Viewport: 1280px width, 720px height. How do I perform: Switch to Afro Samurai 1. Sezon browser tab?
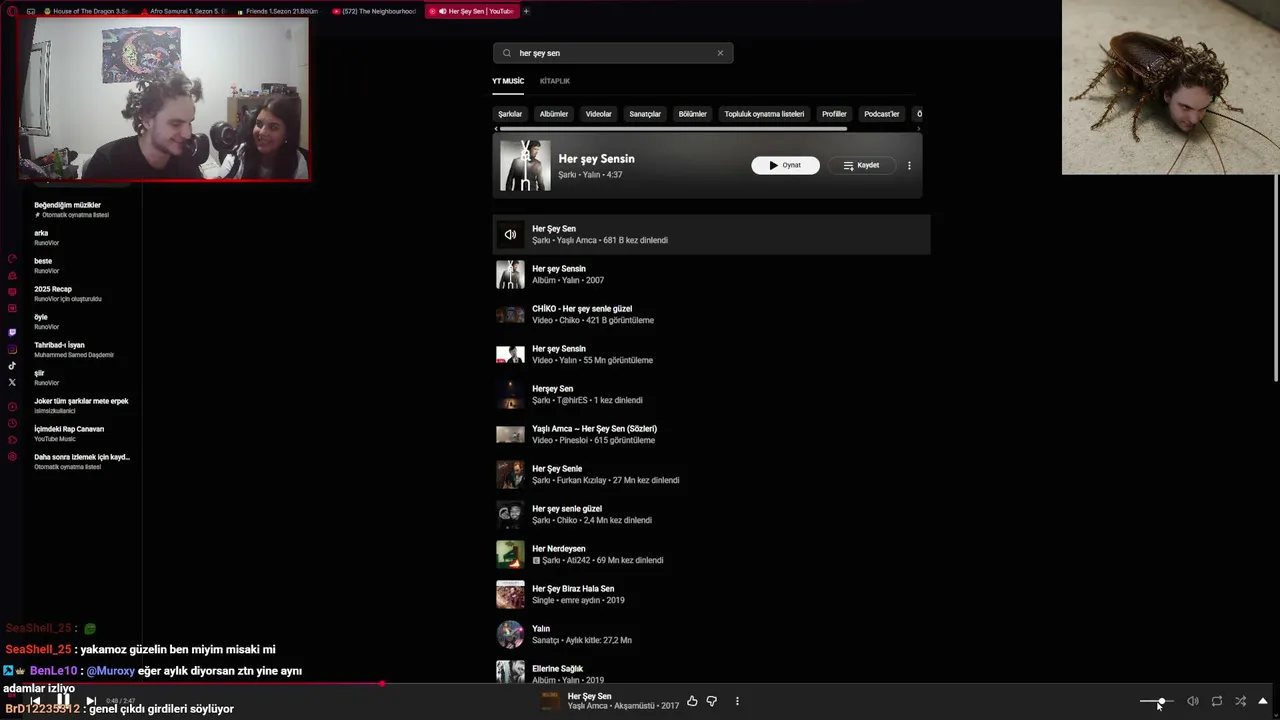[x=184, y=11]
